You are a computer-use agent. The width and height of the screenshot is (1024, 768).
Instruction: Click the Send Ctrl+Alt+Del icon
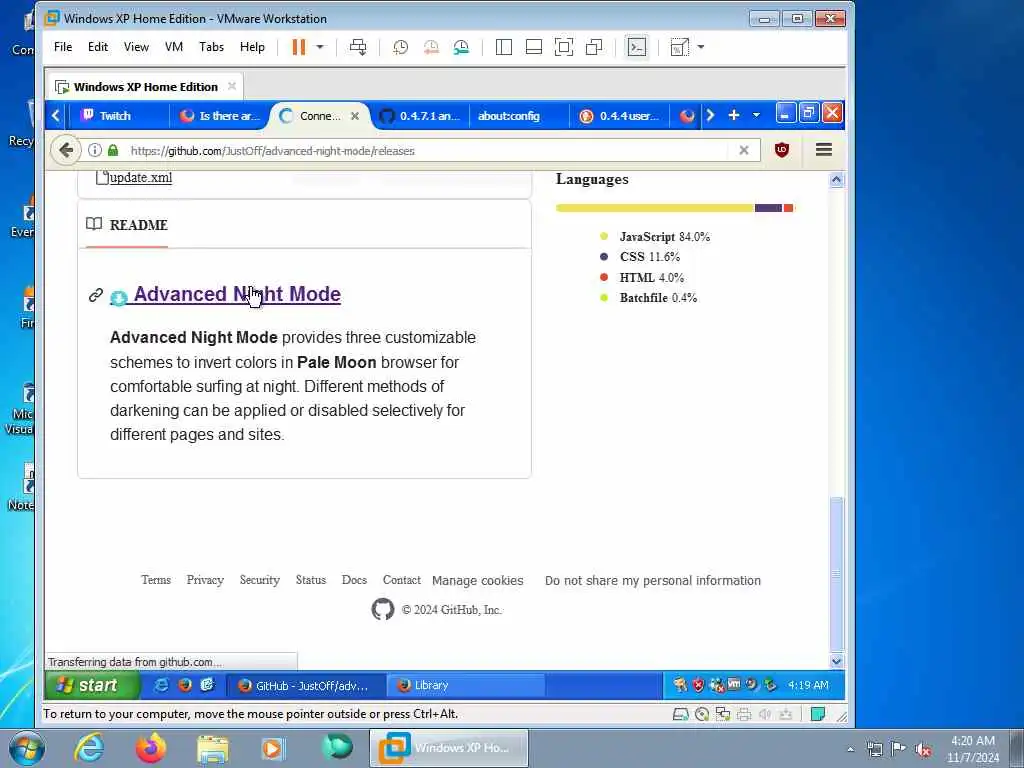coord(358,47)
